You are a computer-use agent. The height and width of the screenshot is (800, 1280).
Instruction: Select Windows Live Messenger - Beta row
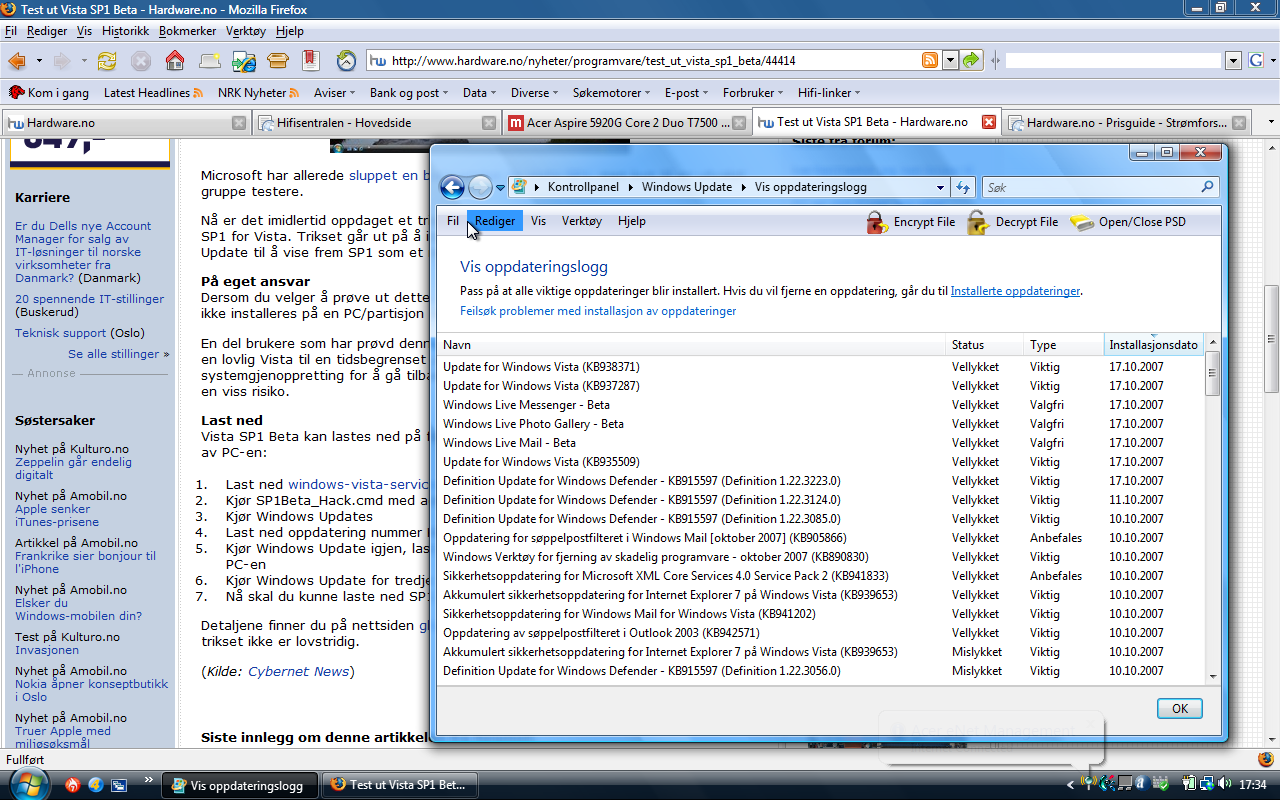(820, 405)
